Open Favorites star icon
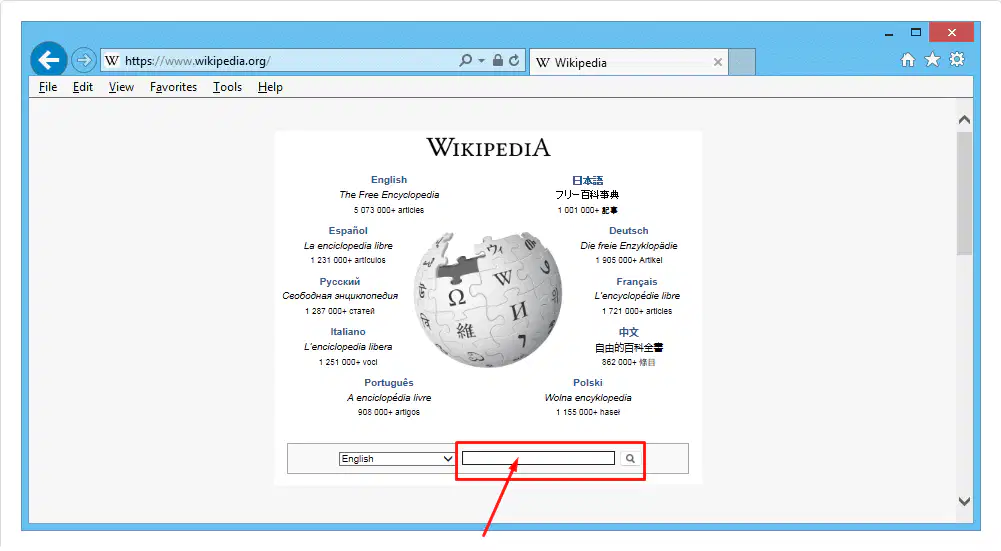Image resolution: width=1001 pixels, height=551 pixels. (x=932, y=59)
